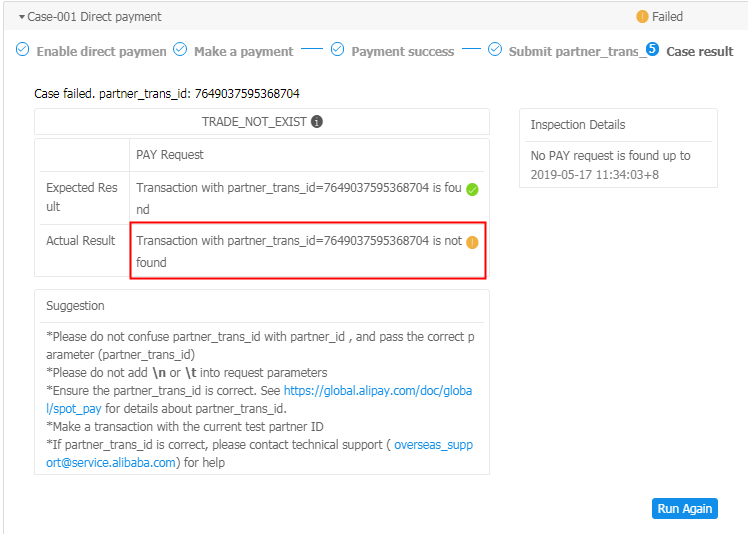The width and height of the screenshot is (748, 534).
Task: Open the Enable direct payment step
Action: click(x=101, y=51)
